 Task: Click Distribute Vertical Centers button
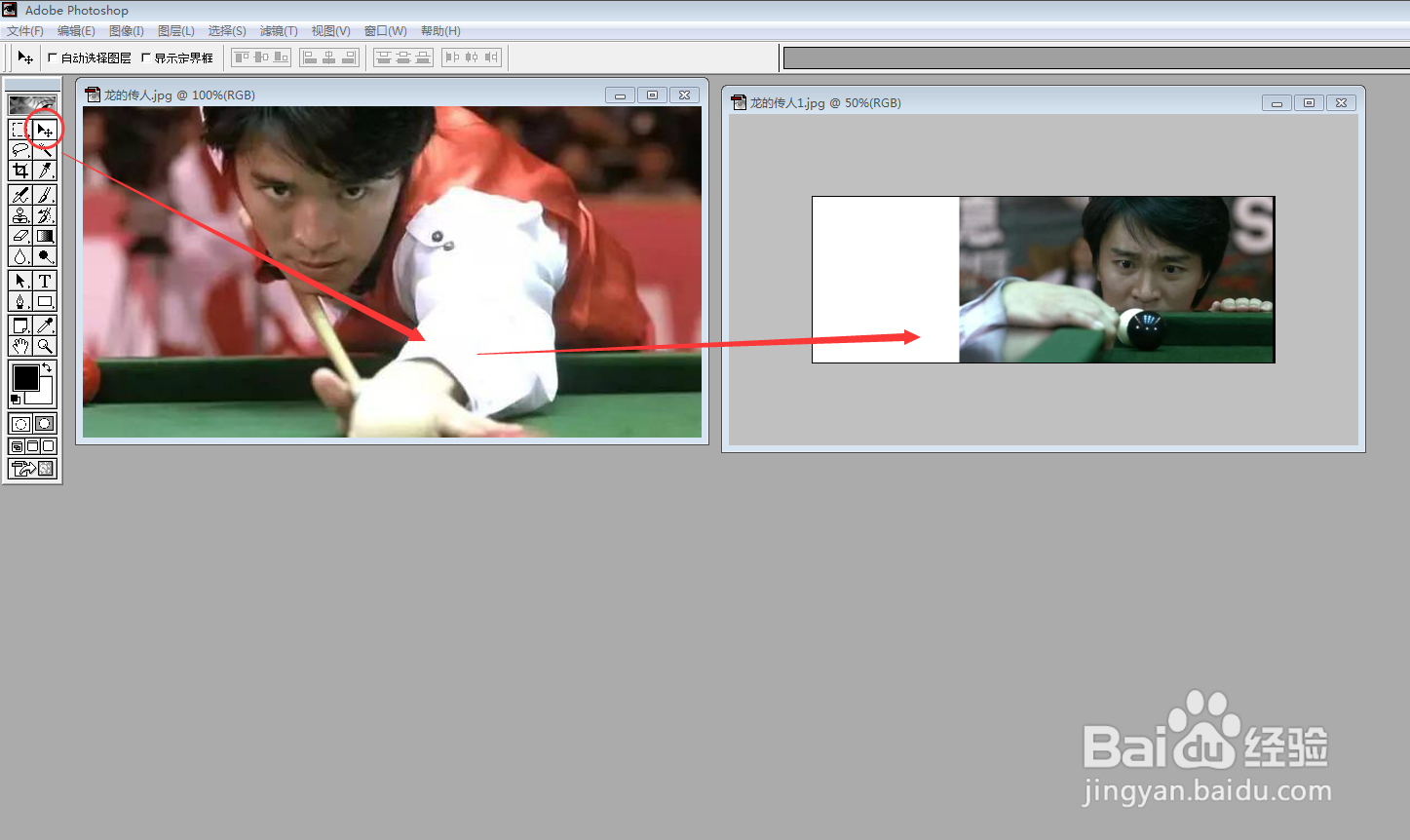coord(403,57)
